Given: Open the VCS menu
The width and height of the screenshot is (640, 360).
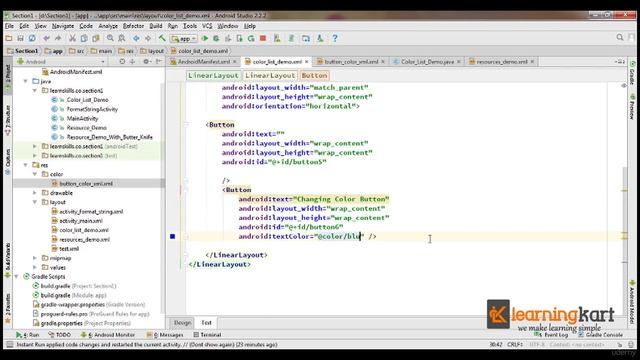Looking at the screenshot, I should pos(207,26).
